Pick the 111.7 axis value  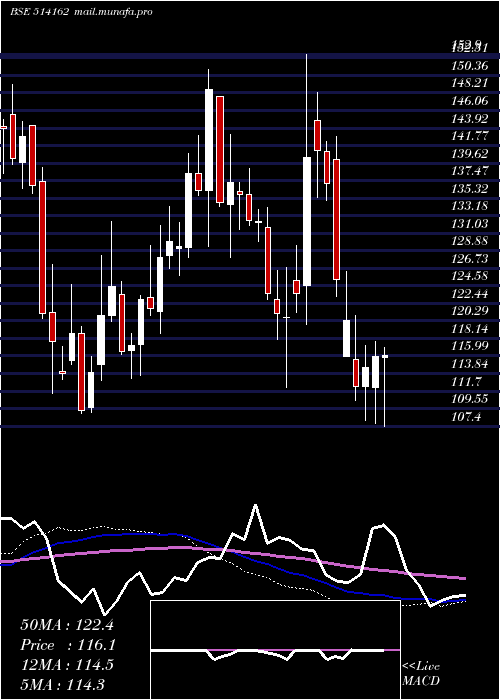click(466, 381)
